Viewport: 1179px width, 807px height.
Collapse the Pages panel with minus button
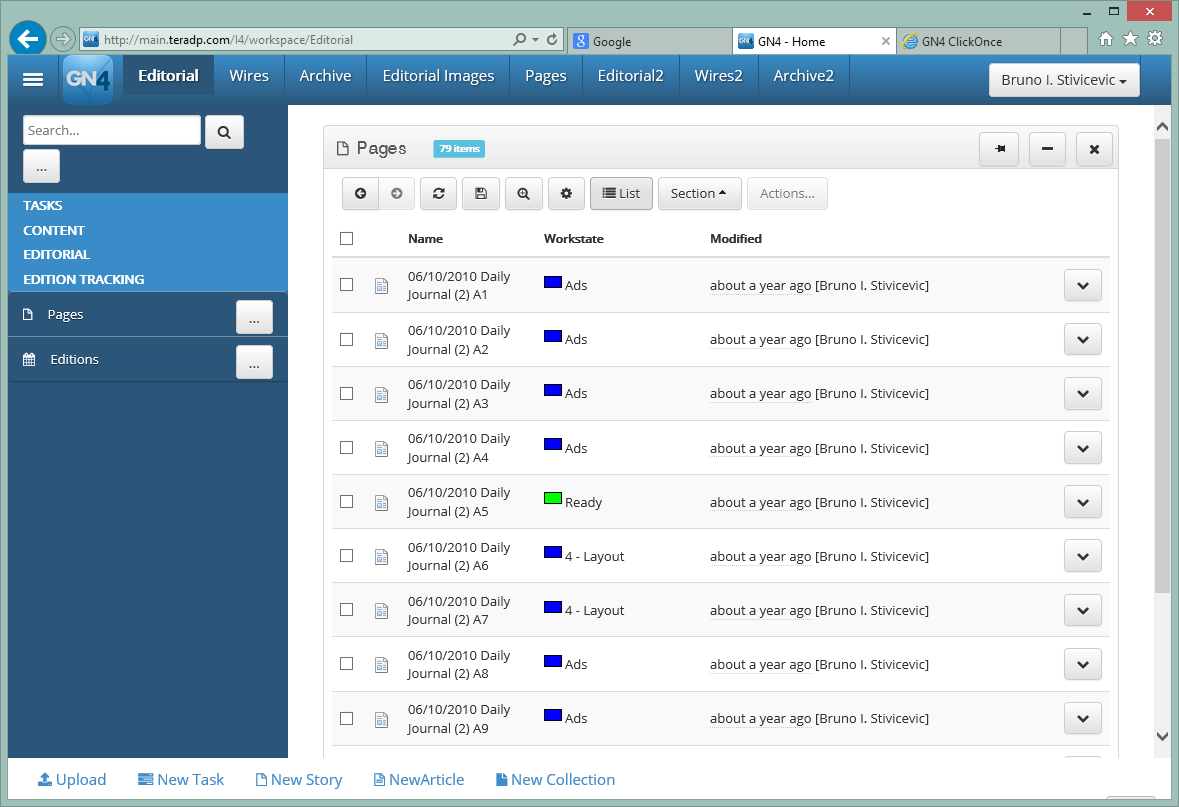click(x=1047, y=149)
